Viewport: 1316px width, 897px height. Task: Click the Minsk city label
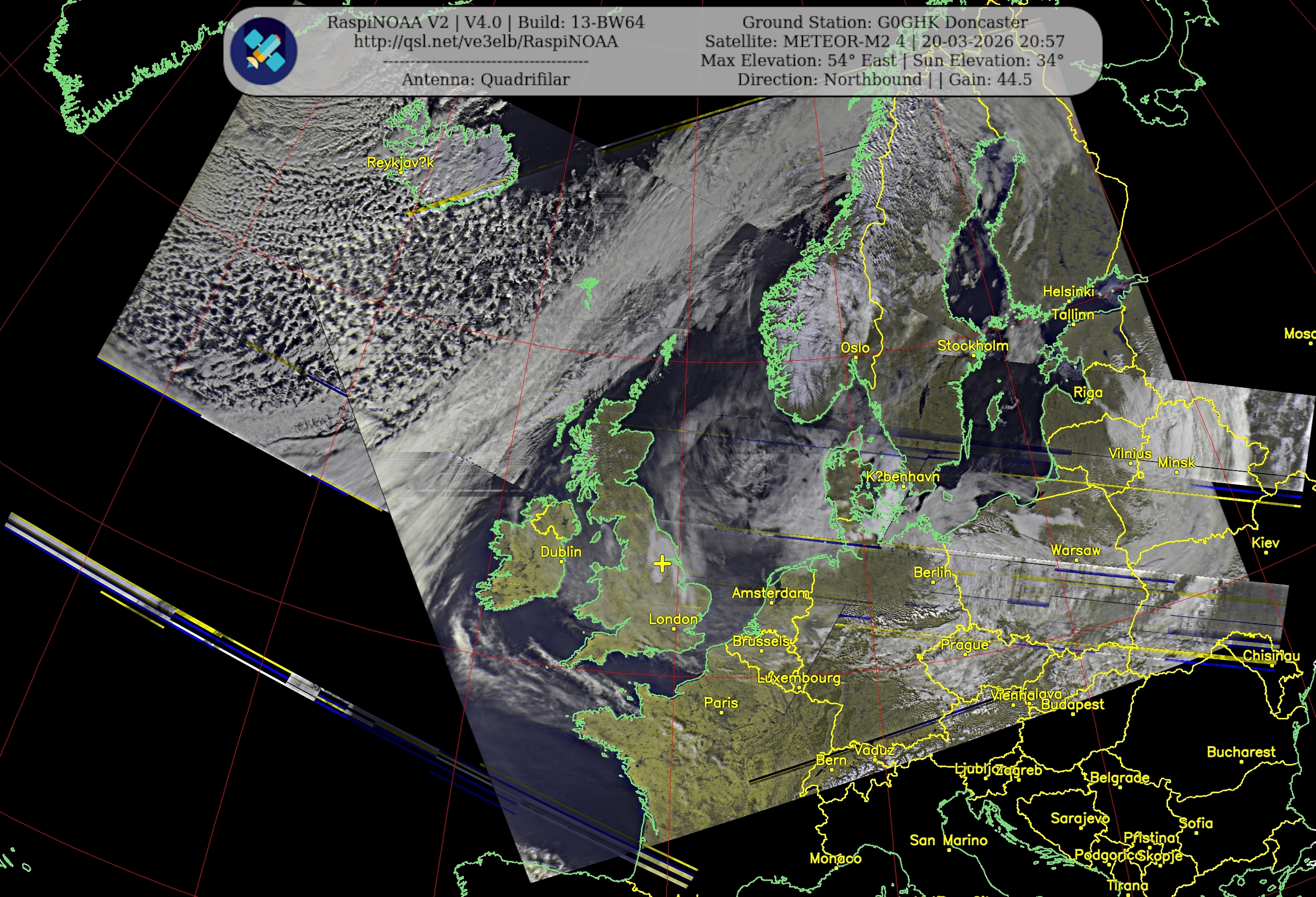click(1176, 463)
